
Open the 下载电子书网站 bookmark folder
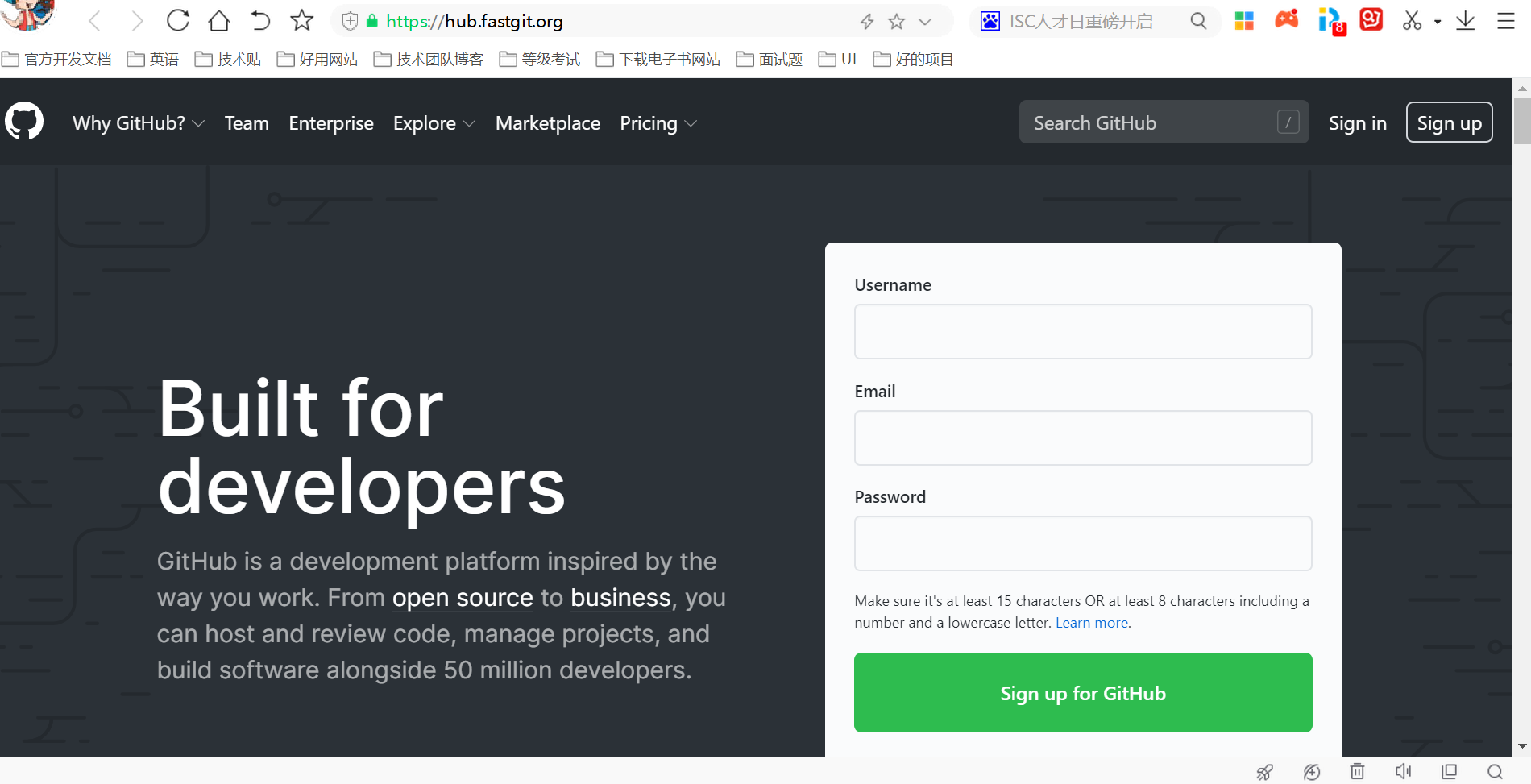[658, 60]
